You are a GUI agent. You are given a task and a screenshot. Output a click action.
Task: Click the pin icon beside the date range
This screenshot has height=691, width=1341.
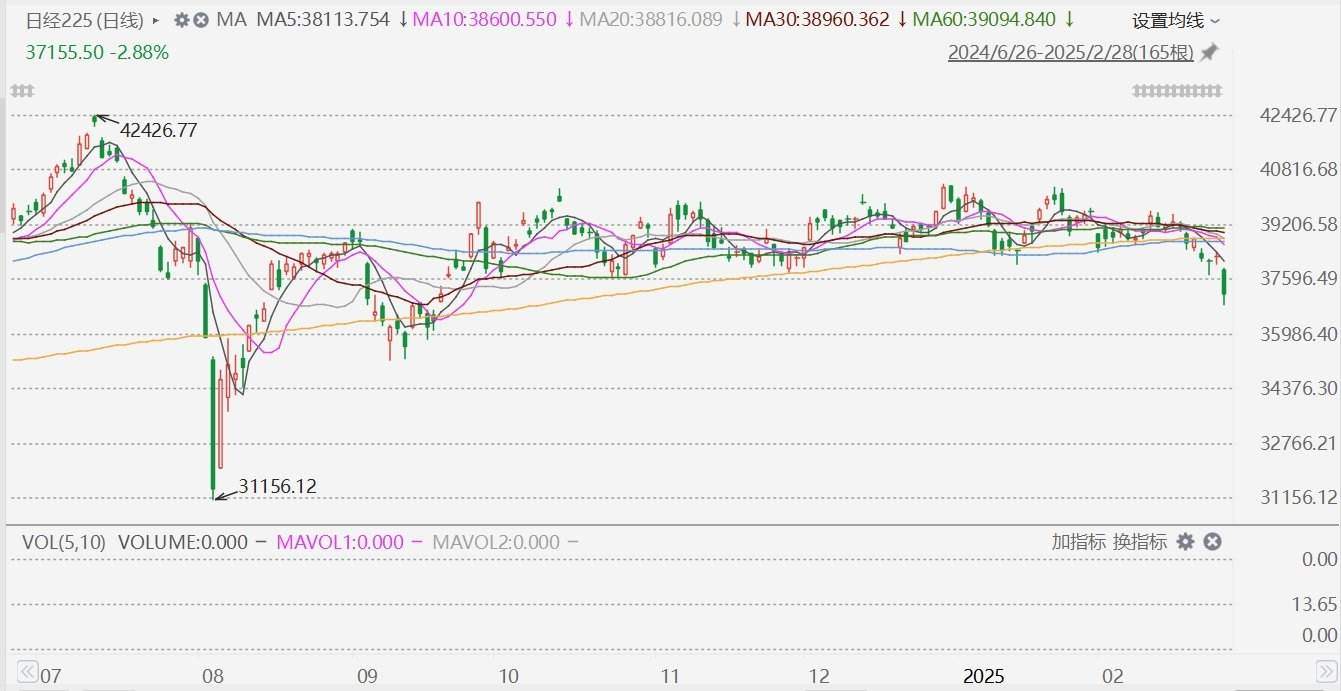click(x=1209, y=52)
